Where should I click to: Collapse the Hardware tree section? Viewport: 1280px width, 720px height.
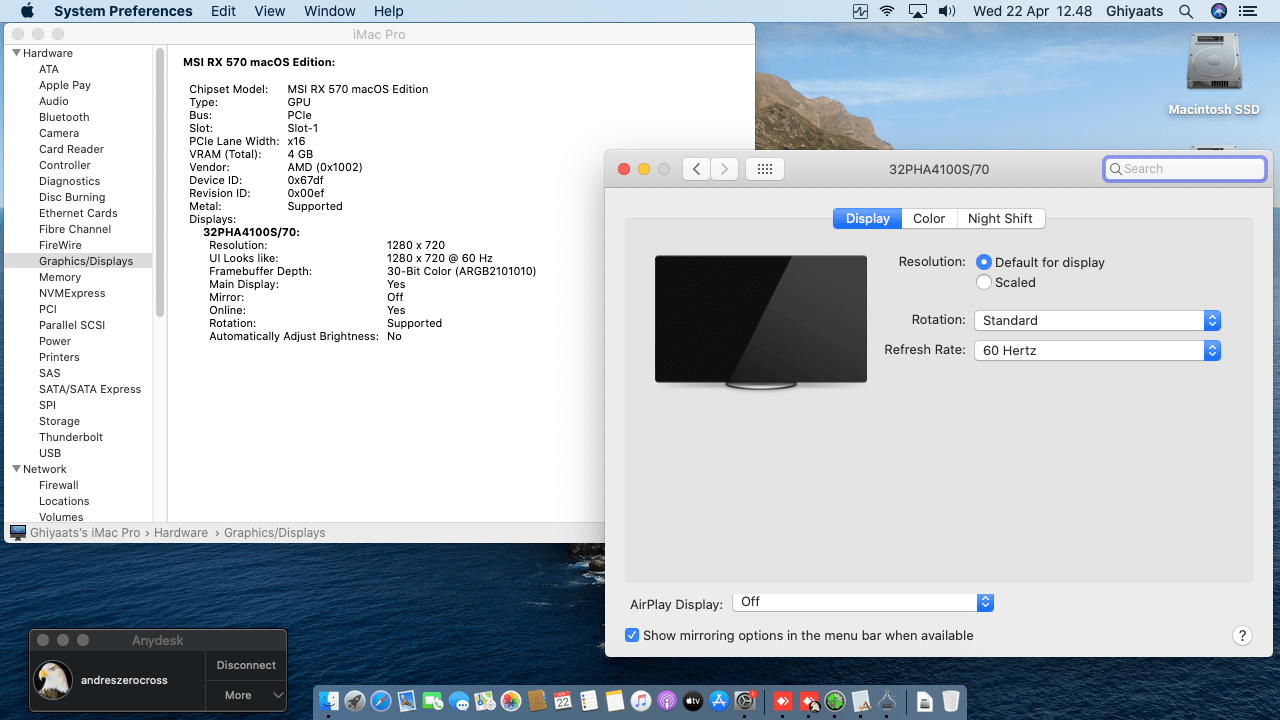(17, 53)
